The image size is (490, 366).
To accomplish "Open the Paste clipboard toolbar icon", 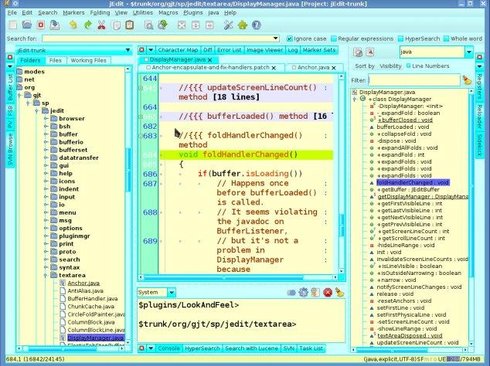I will pyautogui.click(x=130, y=25).
